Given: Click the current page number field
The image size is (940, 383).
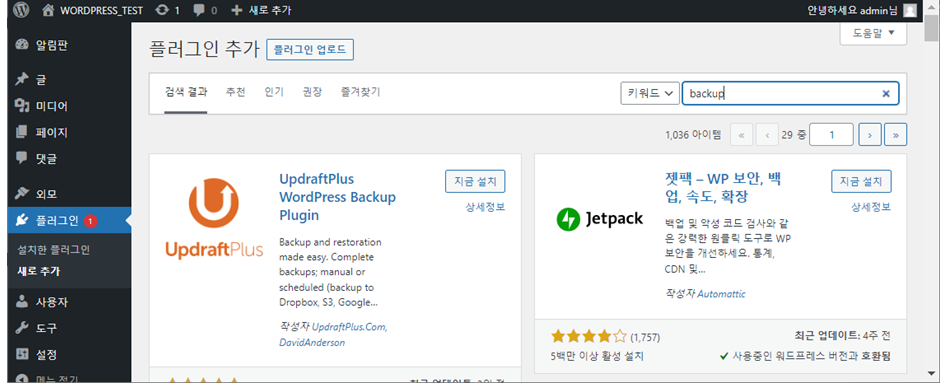Looking at the screenshot, I should [x=831, y=135].
